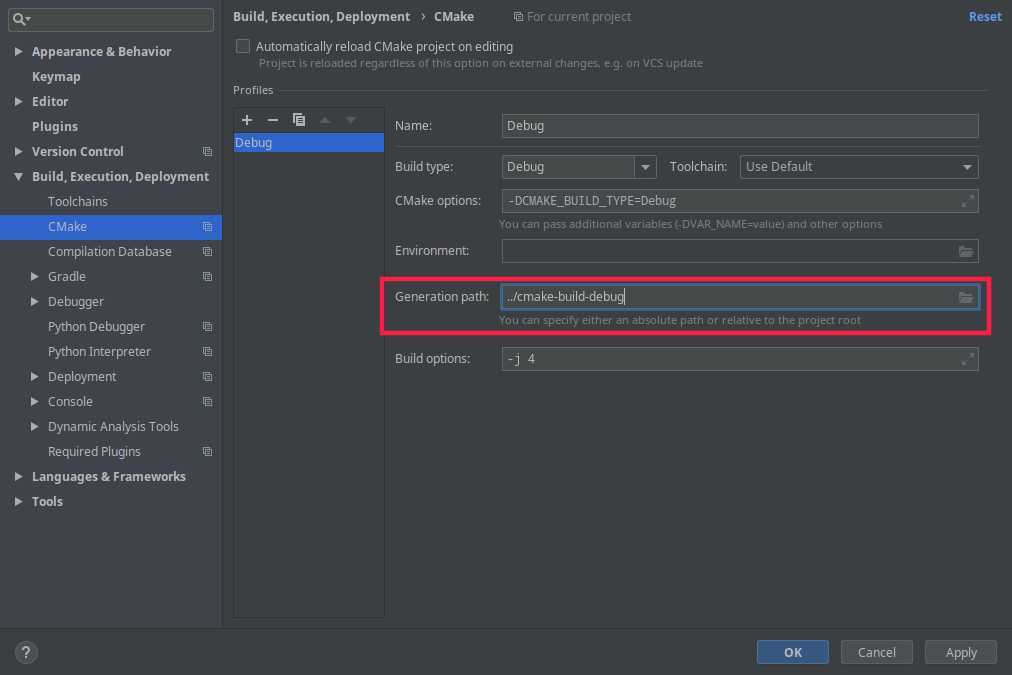The image size is (1012, 675).
Task: Click the Build options field
Action: click(x=740, y=359)
